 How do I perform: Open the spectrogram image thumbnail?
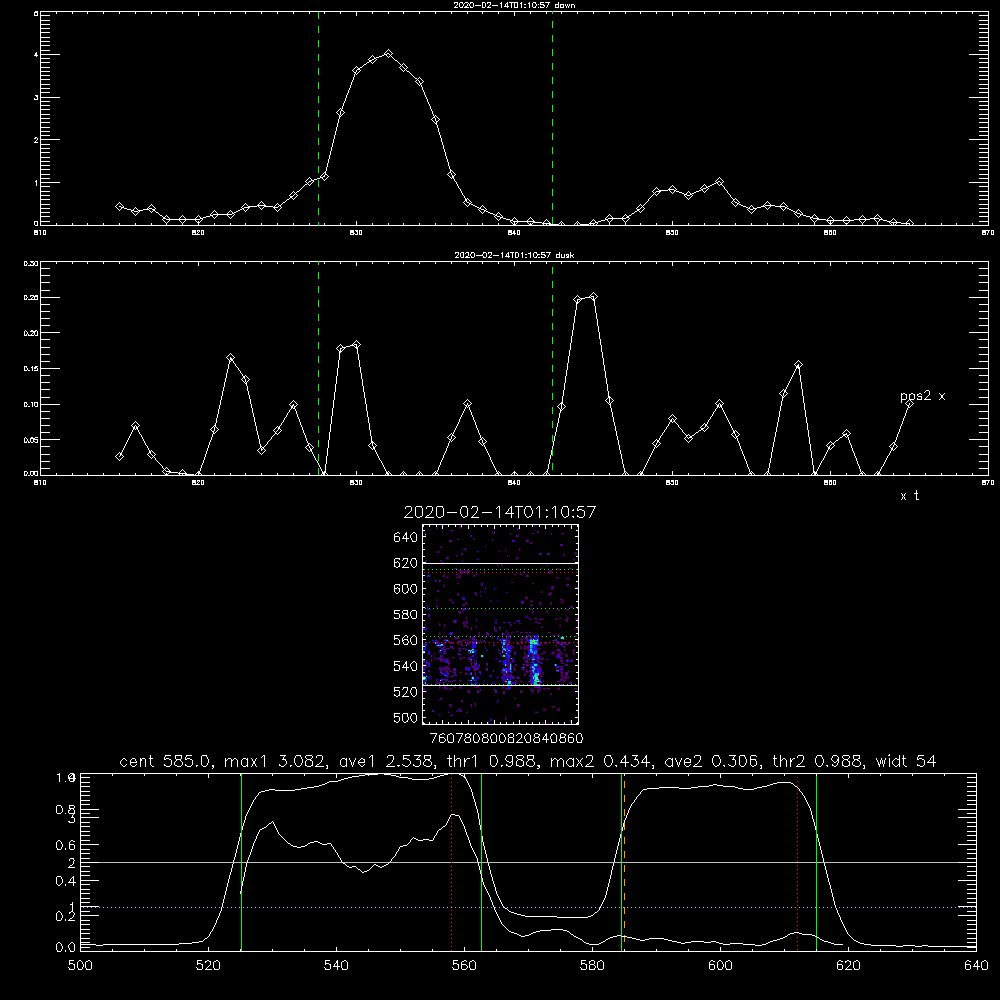coord(500,624)
